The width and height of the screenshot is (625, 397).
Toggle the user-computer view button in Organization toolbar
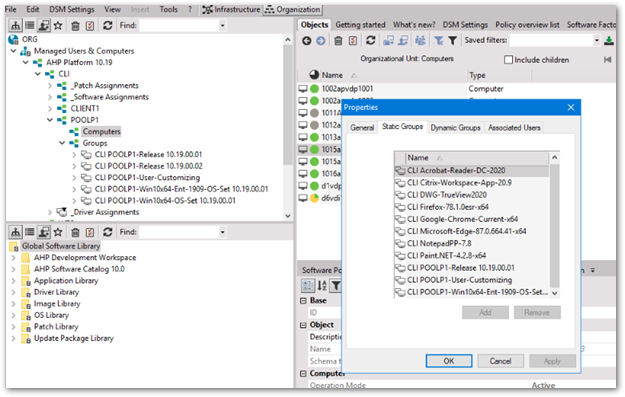click(x=44, y=26)
